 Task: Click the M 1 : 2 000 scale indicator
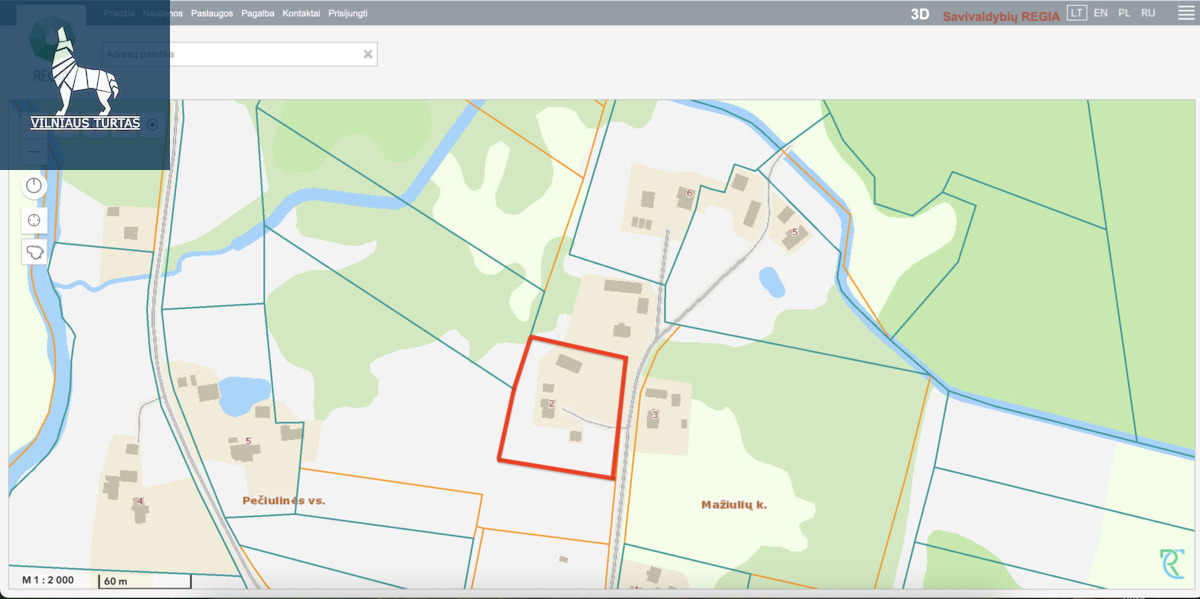47,580
